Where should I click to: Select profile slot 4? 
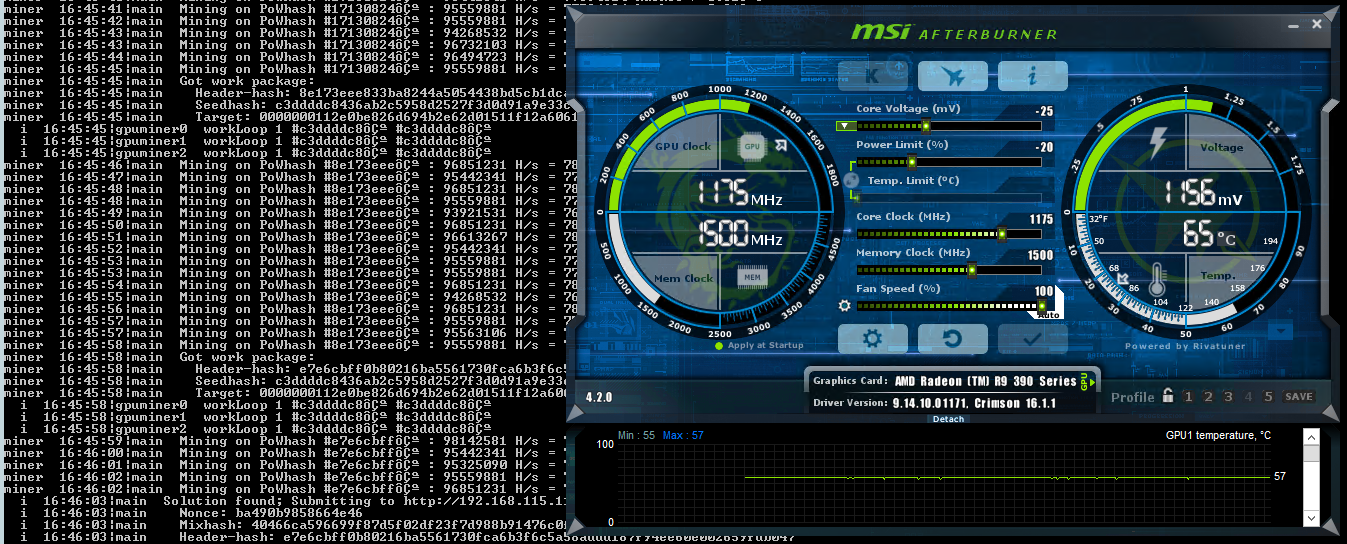1248,397
